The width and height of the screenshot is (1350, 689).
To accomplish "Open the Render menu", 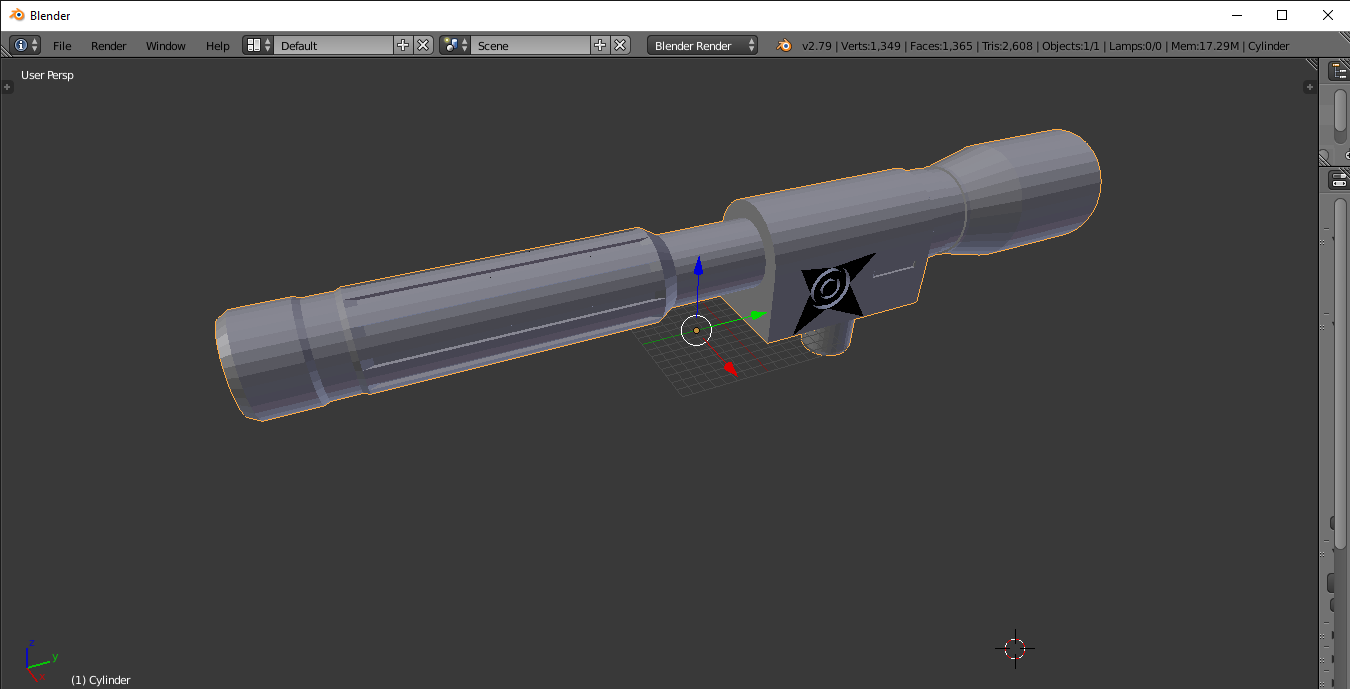I will 109,46.
